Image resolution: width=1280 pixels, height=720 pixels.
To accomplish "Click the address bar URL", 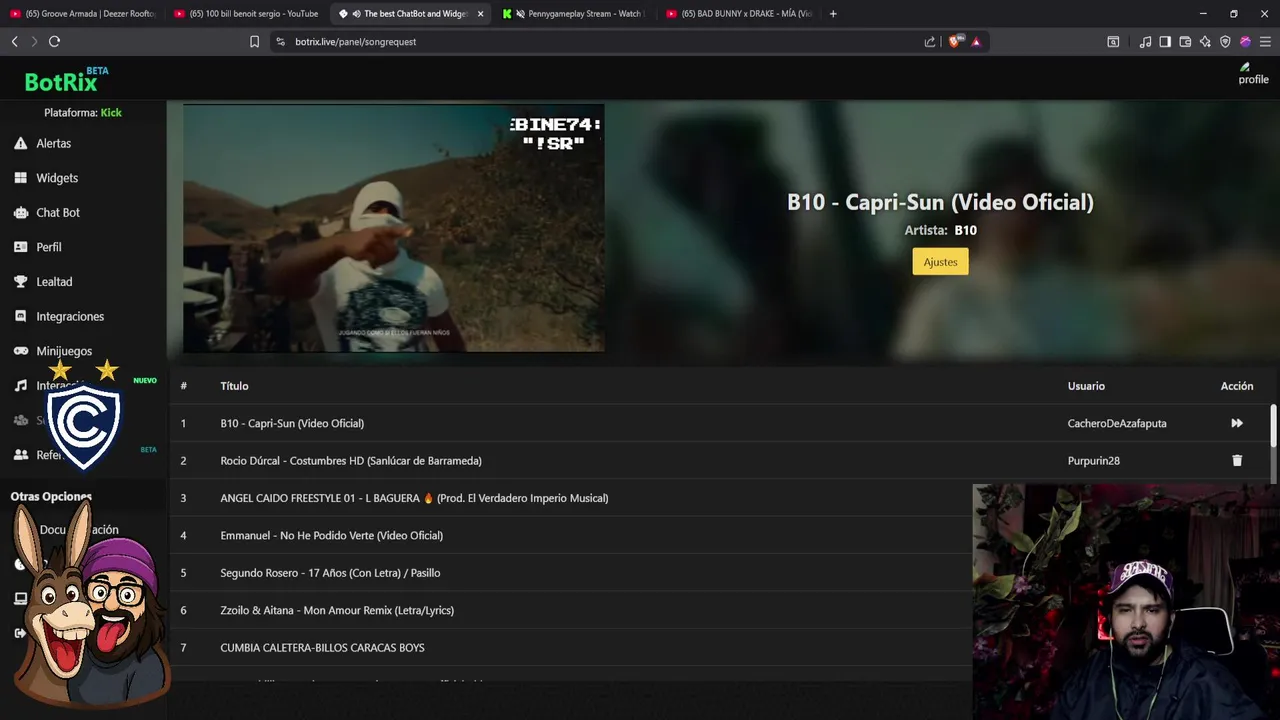I will (355, 42).
